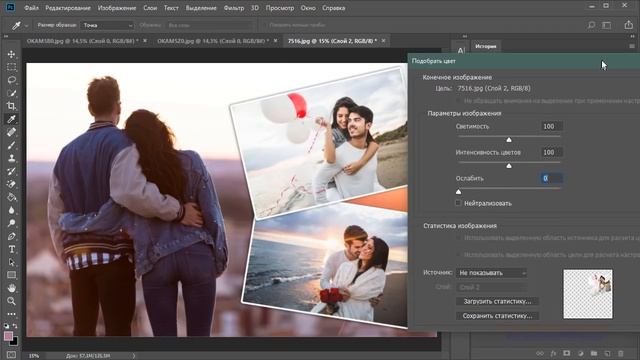This screenshot has width=640, height=360.
Task: Click the Загрузить статистику button
Action: [497, 301]
